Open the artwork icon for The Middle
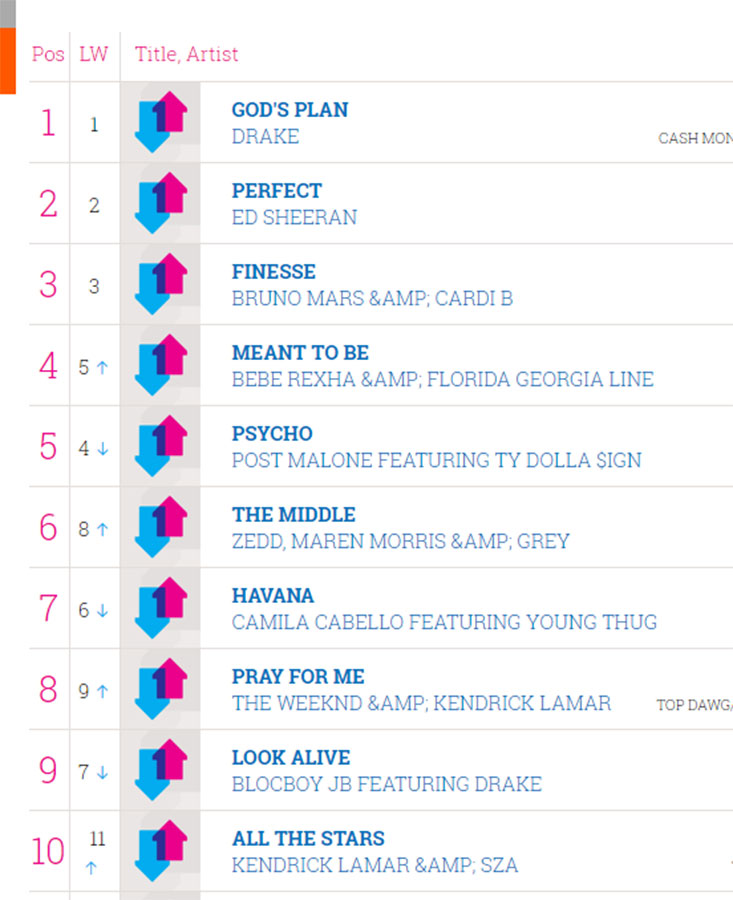The height and width of the screenshot is (900, 733). click(x=161, y=526)
